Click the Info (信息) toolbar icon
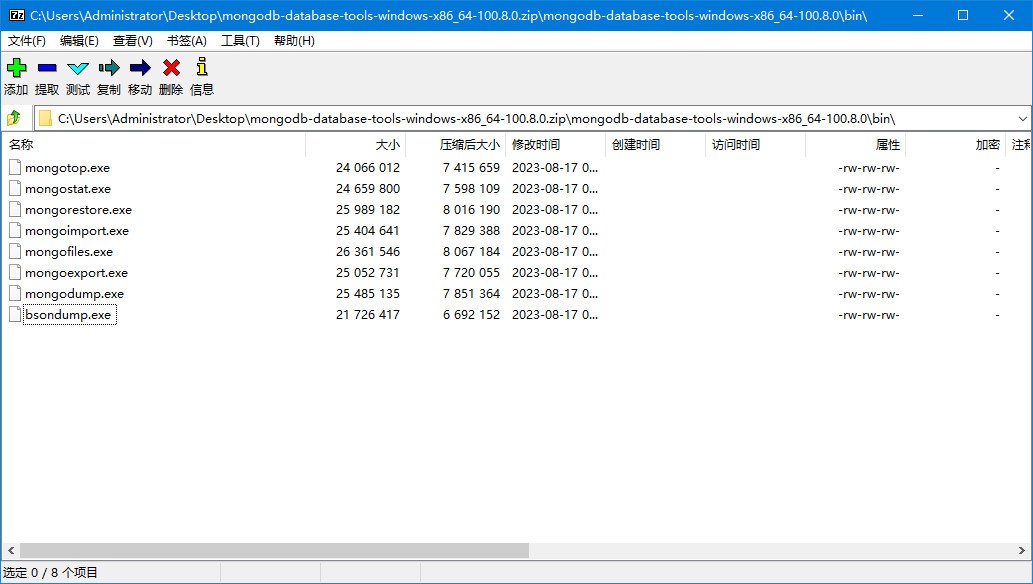Image resolution: width=1033 pixels, height=584 pixels. (202, 67)
